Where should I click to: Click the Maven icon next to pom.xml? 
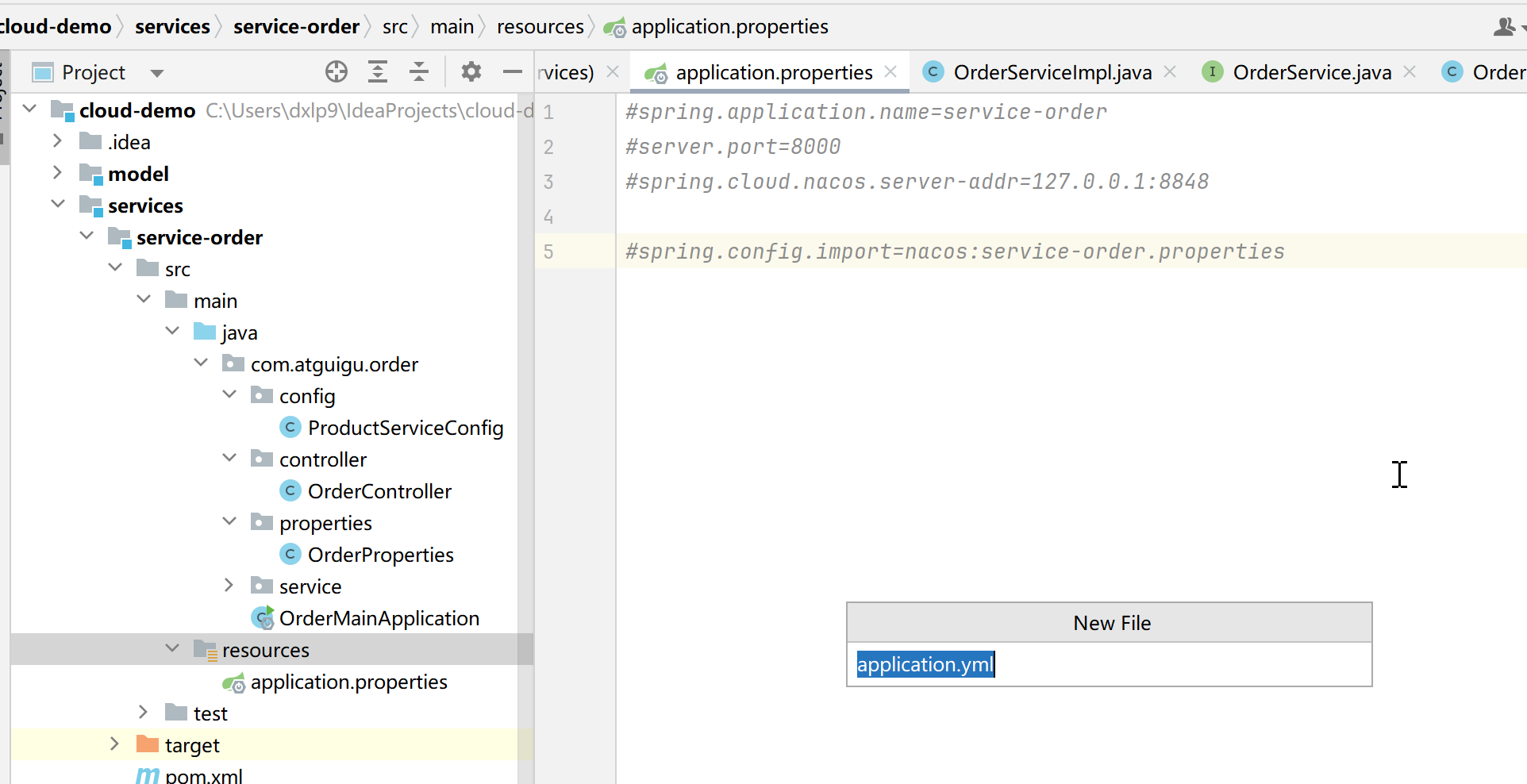click(x=148, y=775)
